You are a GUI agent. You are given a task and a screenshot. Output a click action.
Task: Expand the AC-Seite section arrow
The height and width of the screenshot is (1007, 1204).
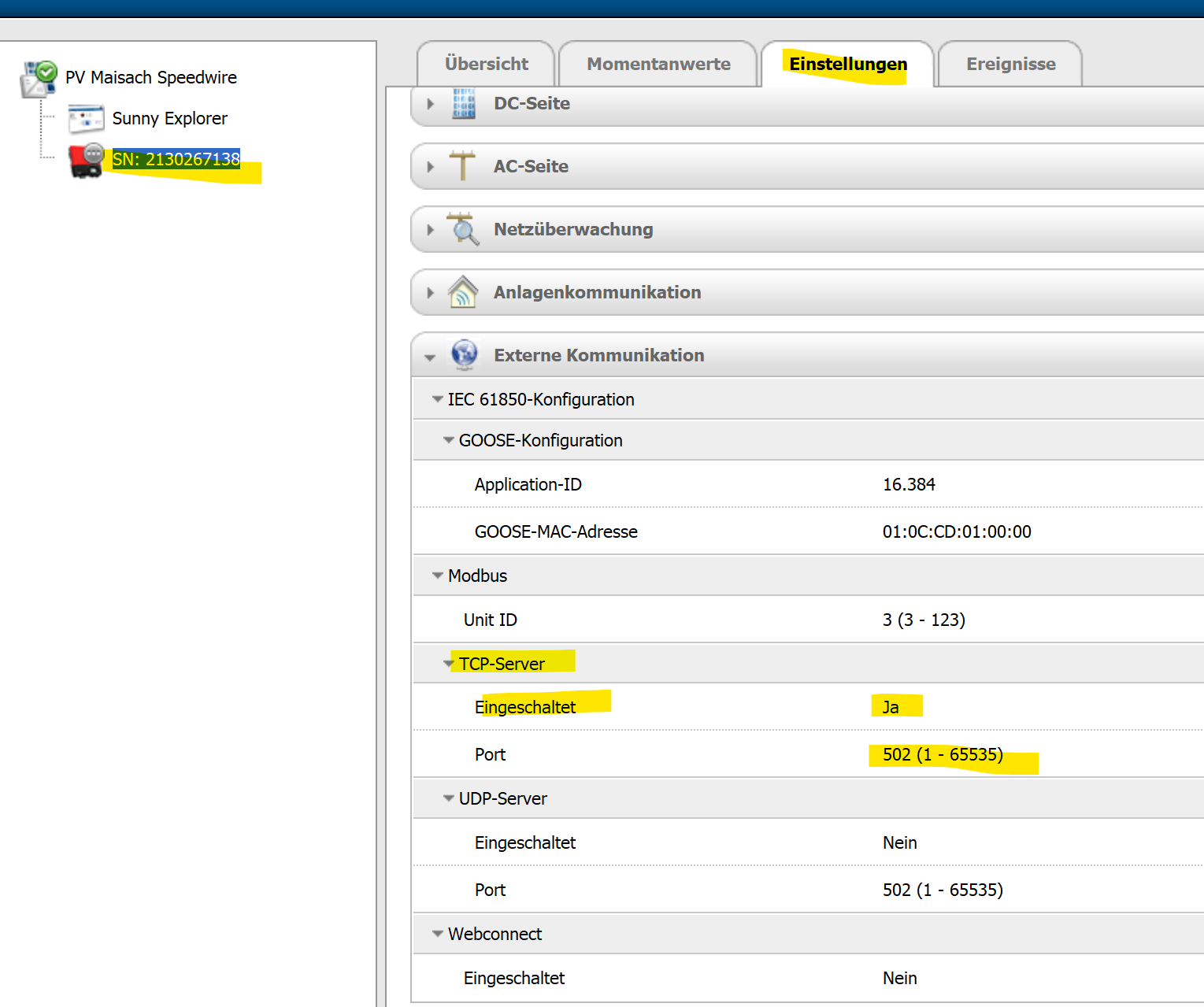[x=430, y=167]
